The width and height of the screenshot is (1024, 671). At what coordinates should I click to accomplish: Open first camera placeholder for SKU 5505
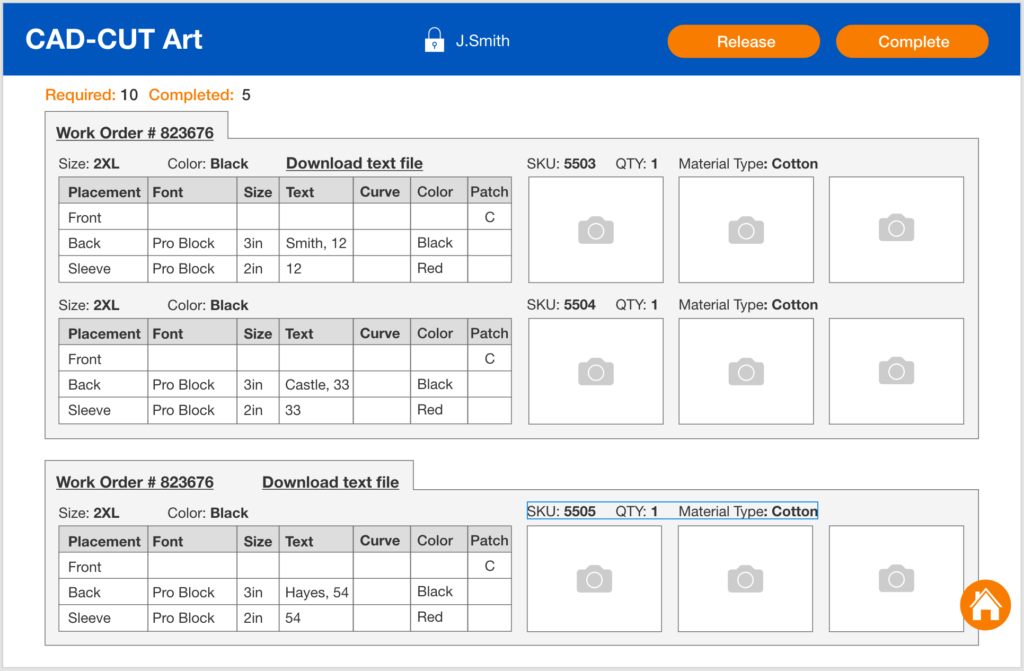pyautogui.click(x=594, y=579)
